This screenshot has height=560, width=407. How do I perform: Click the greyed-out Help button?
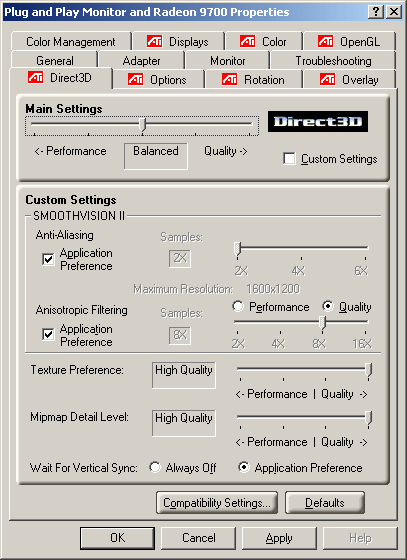360,538
